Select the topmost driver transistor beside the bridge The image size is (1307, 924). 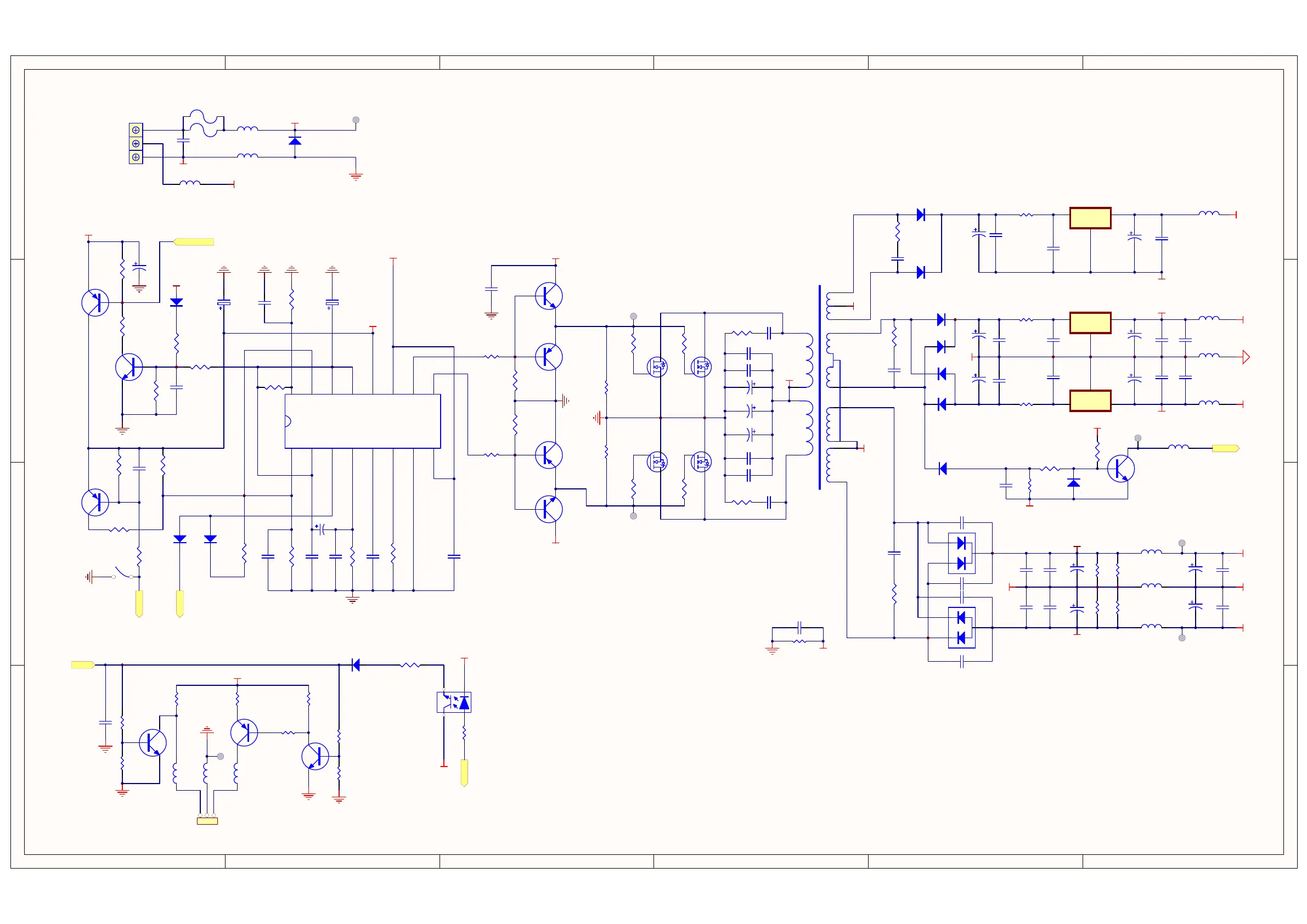[x=549, y=296]
